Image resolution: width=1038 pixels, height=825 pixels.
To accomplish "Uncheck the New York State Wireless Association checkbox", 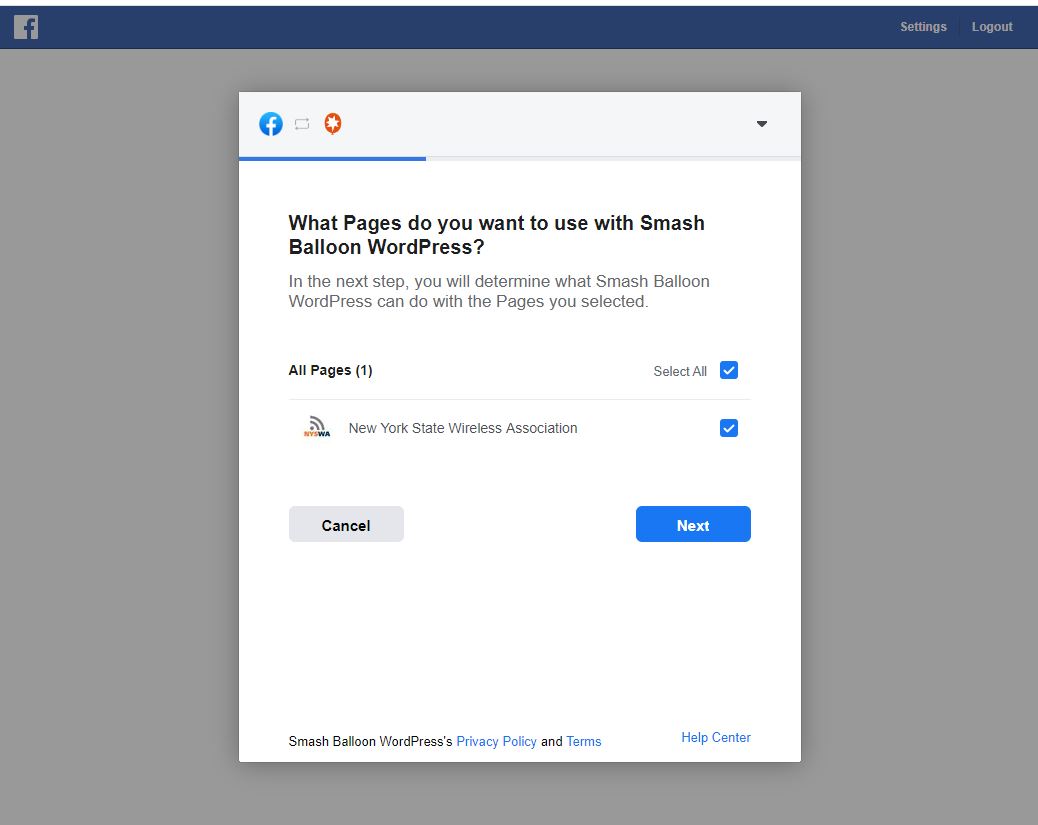I will (729, 428).
